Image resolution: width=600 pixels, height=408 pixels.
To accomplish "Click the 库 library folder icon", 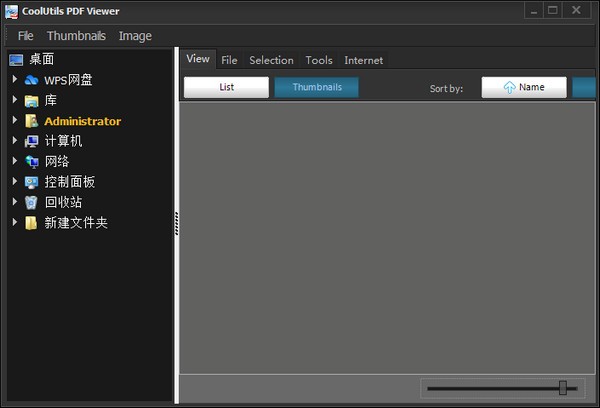I will point(31,101).
